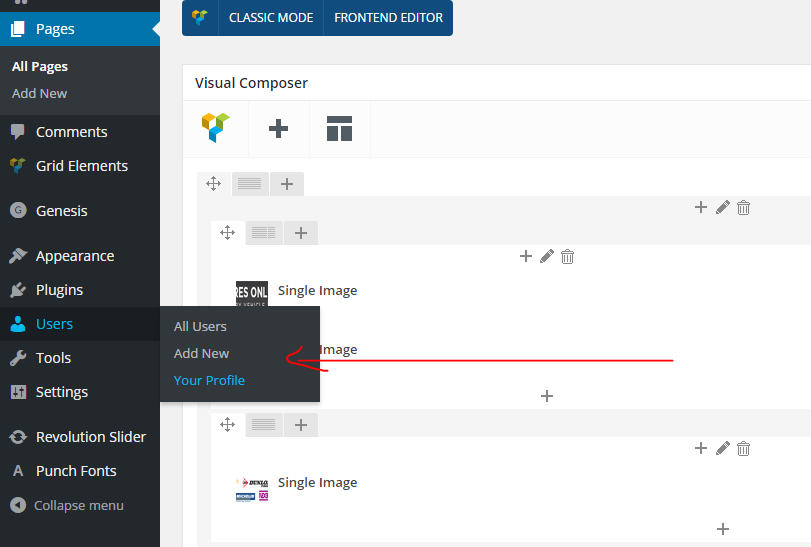Go to All Pages
This screenshot has height=547, width=811.
tap(40, 67)
